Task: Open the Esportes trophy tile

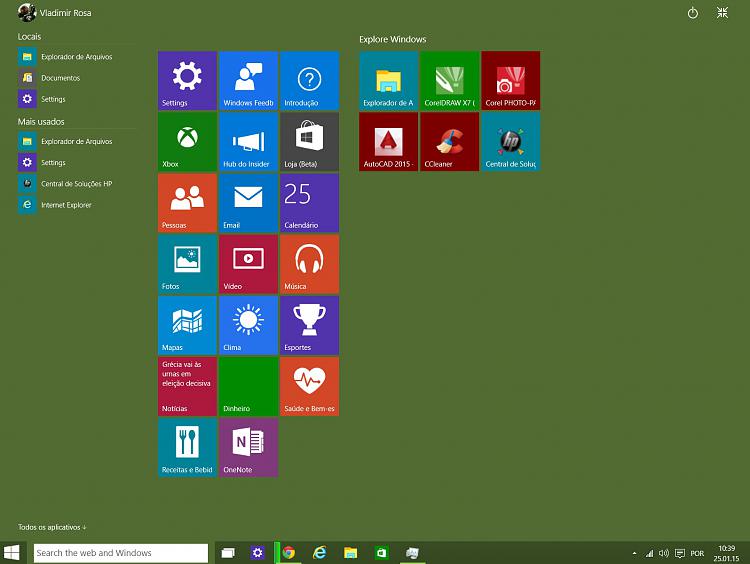Action: 309,325
